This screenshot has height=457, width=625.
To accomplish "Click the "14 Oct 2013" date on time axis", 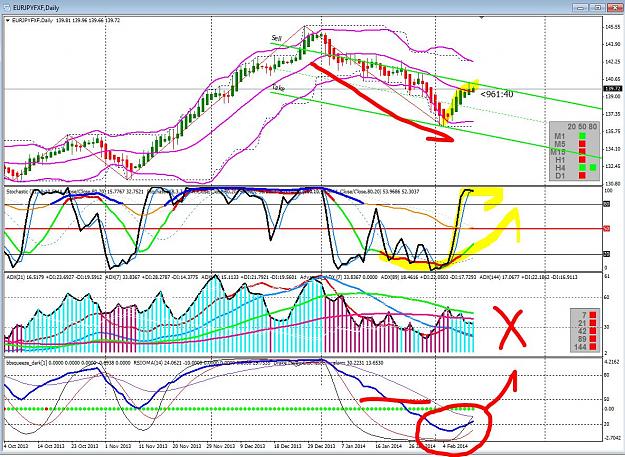I will (50, 446).
